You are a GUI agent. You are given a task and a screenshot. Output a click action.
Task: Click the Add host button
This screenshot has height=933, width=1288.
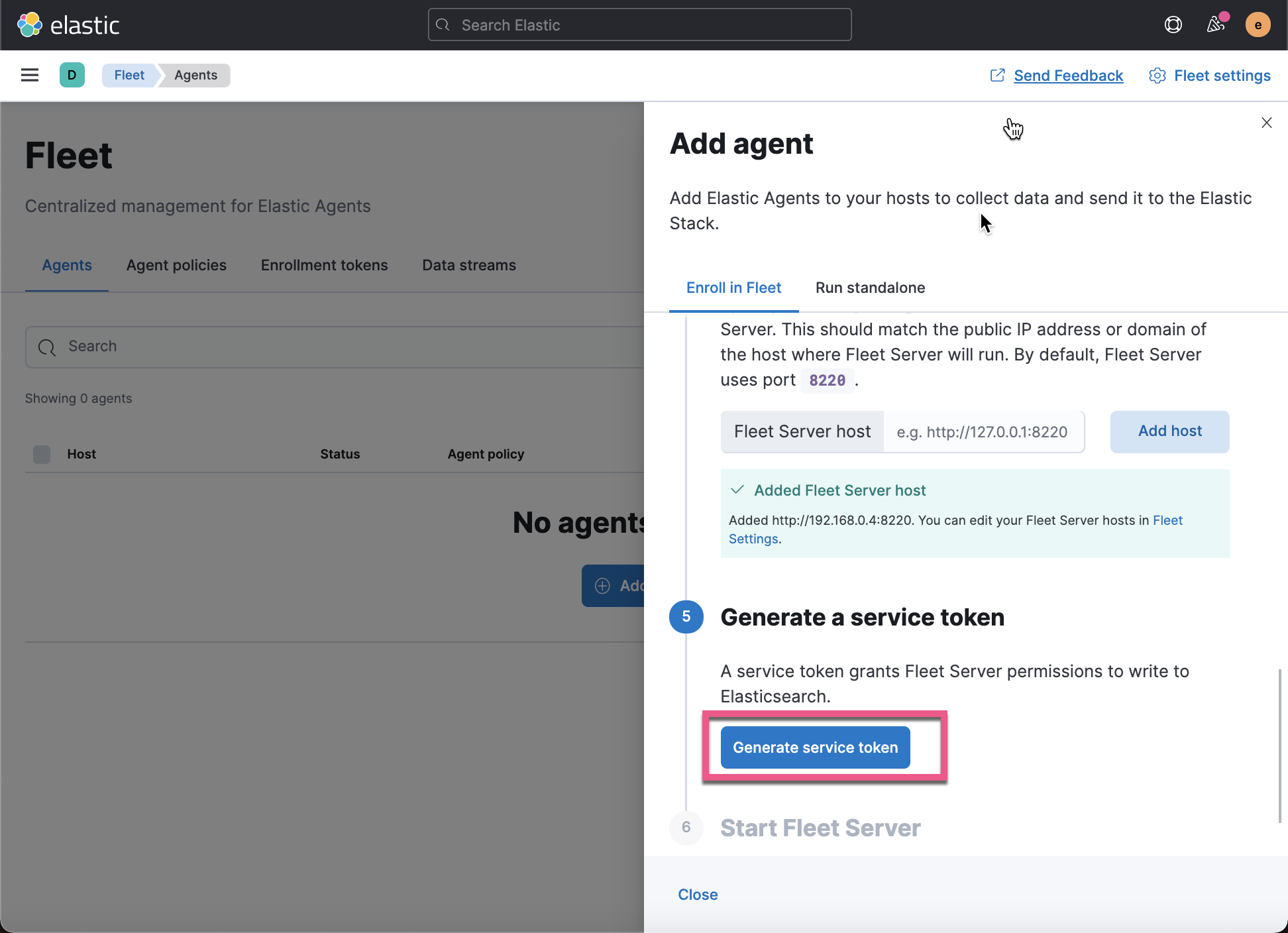click(x=1169, y=431)
